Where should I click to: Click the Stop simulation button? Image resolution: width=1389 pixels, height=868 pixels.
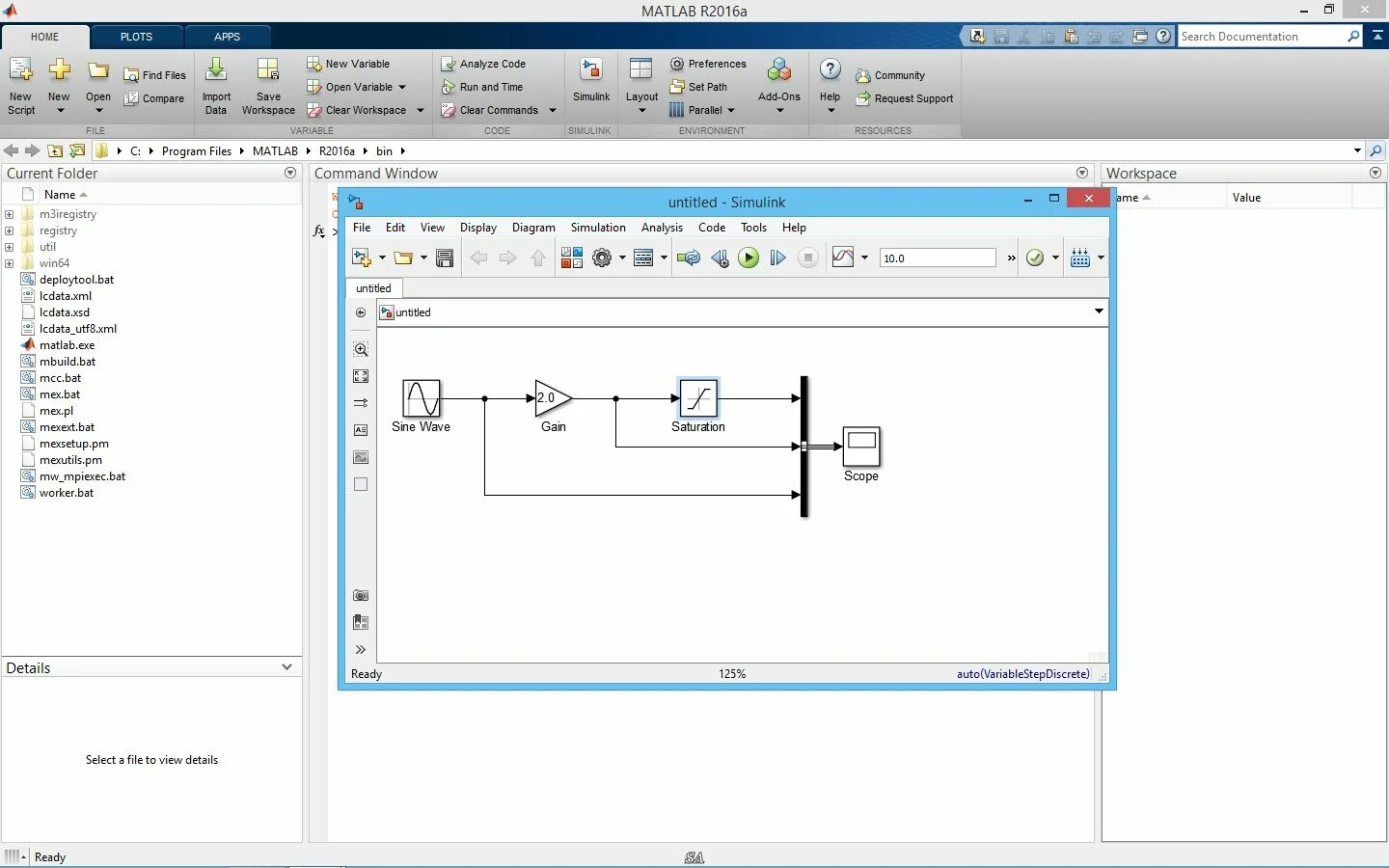pyautogui.click(x=808, y=258)
